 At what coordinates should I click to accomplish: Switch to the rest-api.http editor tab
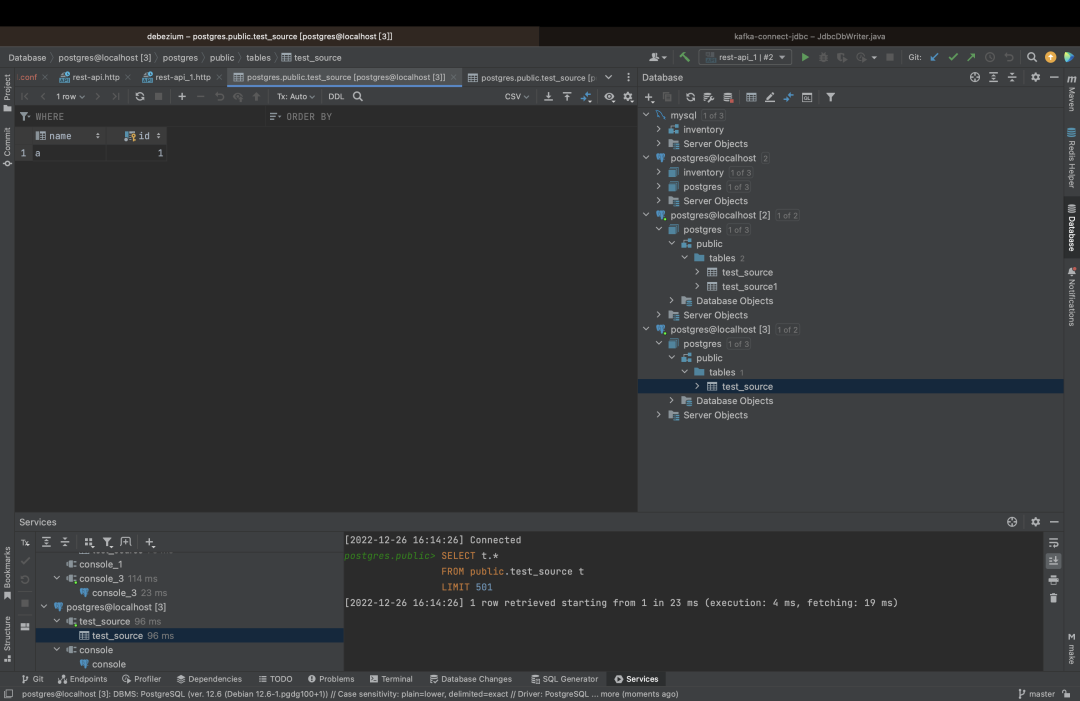(x=95, y=77)
